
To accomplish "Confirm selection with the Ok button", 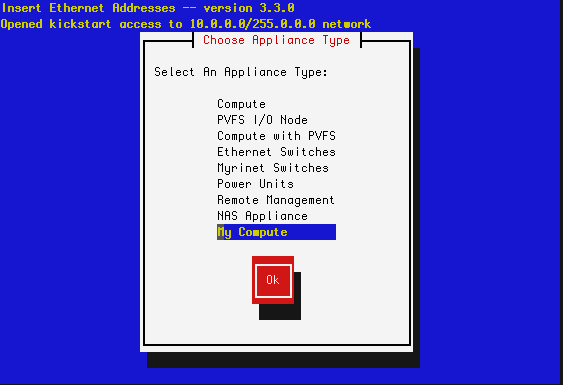I will point(273,280).
